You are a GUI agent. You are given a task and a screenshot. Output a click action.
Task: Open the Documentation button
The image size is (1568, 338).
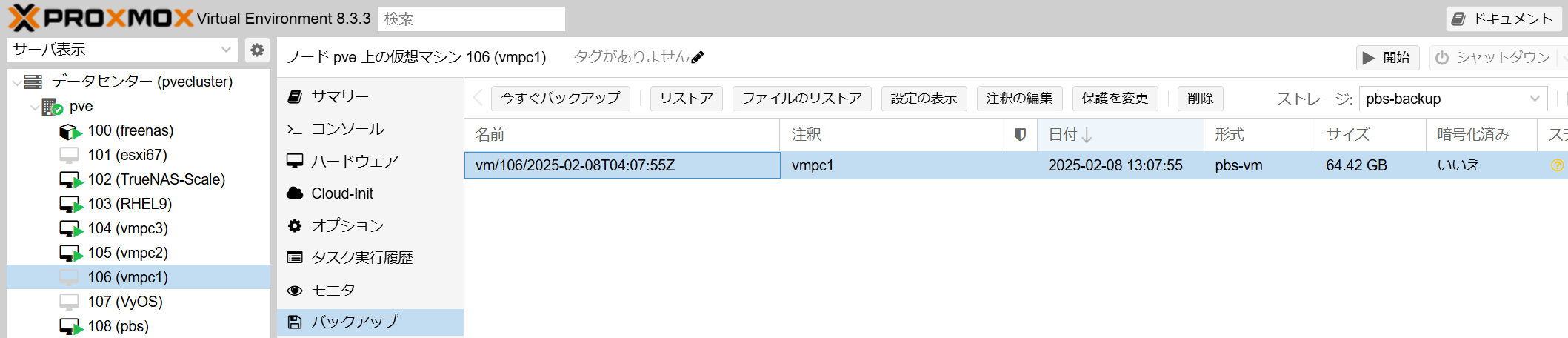click(1504, 19)
